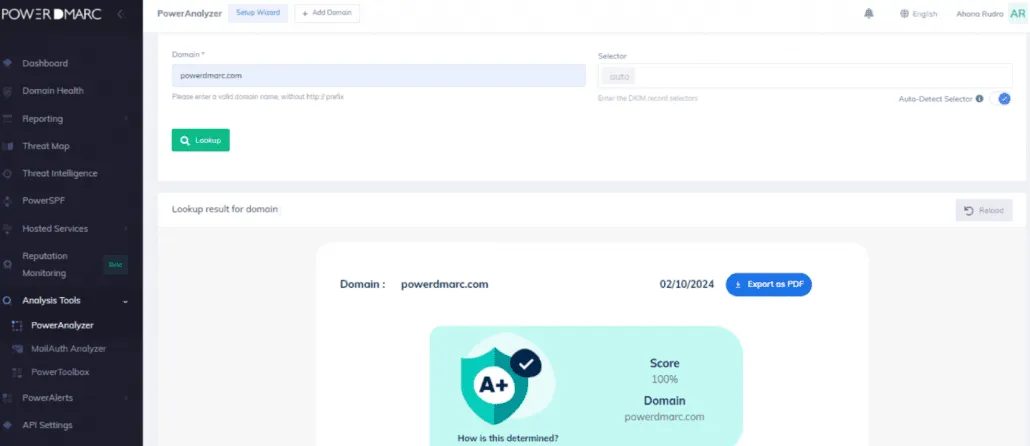Click the notification bell icon

868,13
